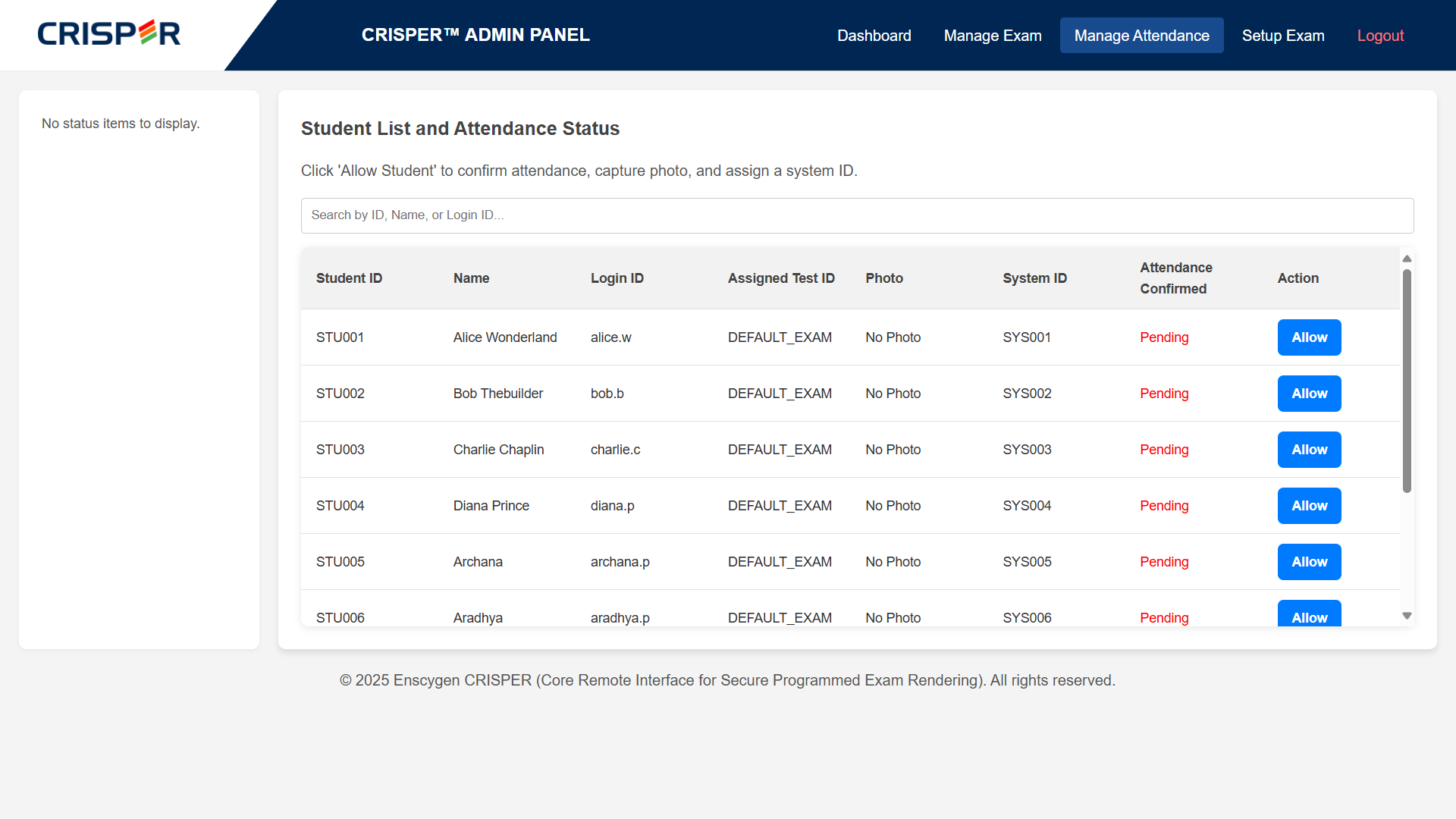Click the CRISPER™ ADMIN PANEL title
Viewport: 1456px width, 819px height.
pyautogui.click(x=475, y=35)
